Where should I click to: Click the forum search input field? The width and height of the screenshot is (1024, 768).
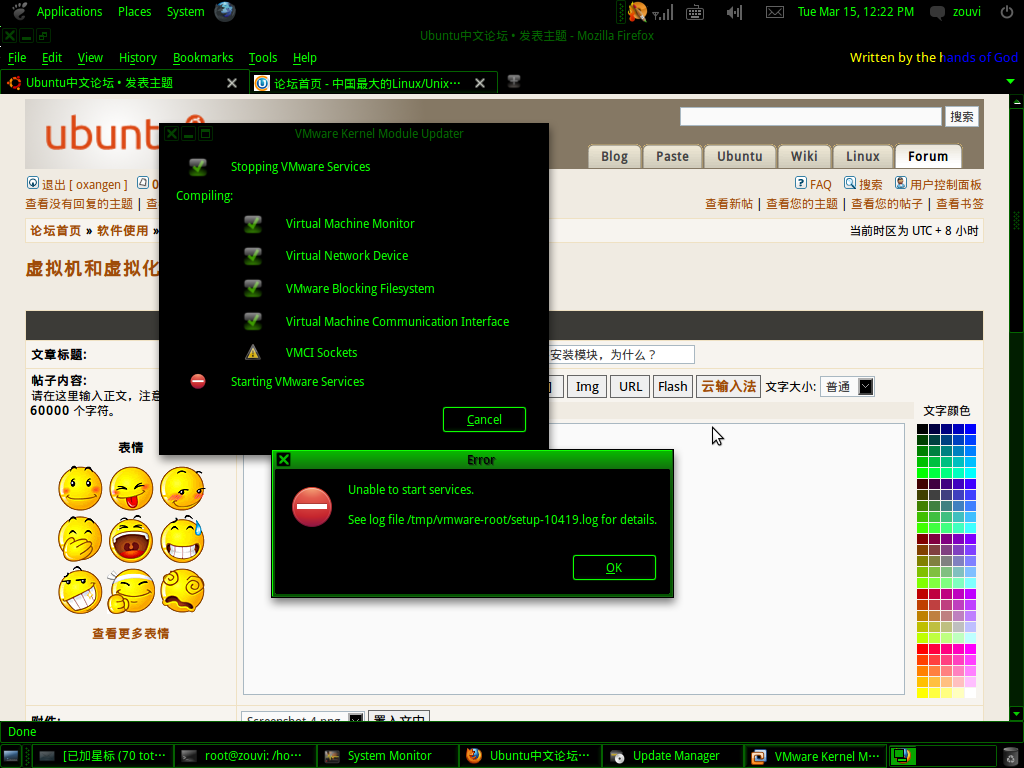point(810,117)
